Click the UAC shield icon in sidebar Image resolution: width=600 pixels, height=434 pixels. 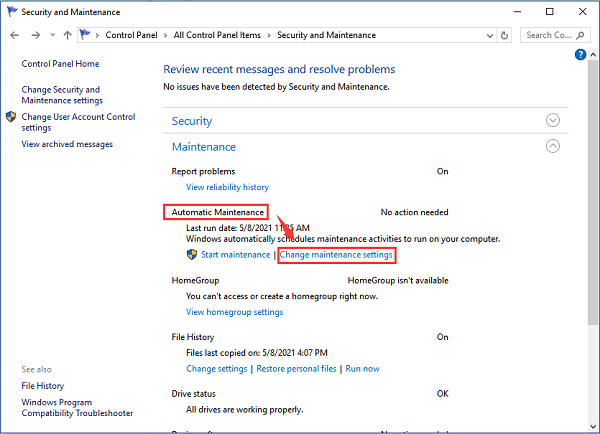[11, 117]
